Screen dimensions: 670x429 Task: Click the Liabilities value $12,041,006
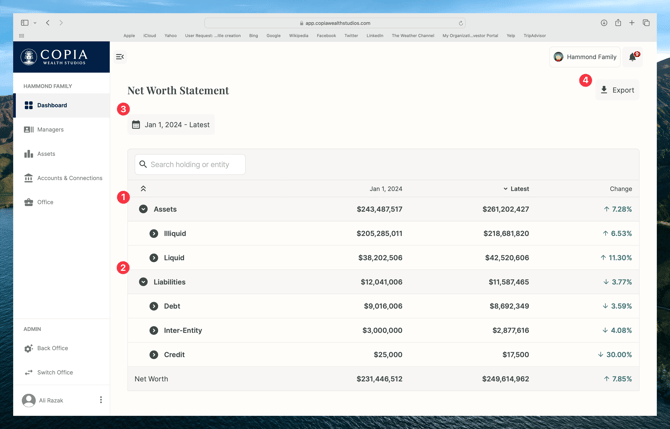tap(382, 282)
